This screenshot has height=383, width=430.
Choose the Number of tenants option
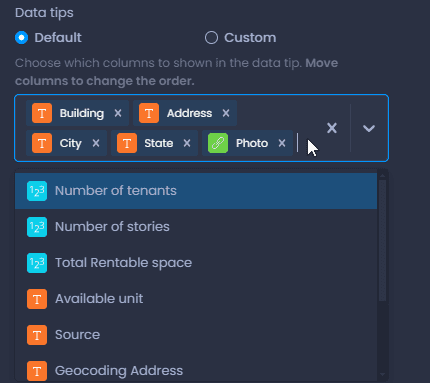pos(196,191)
